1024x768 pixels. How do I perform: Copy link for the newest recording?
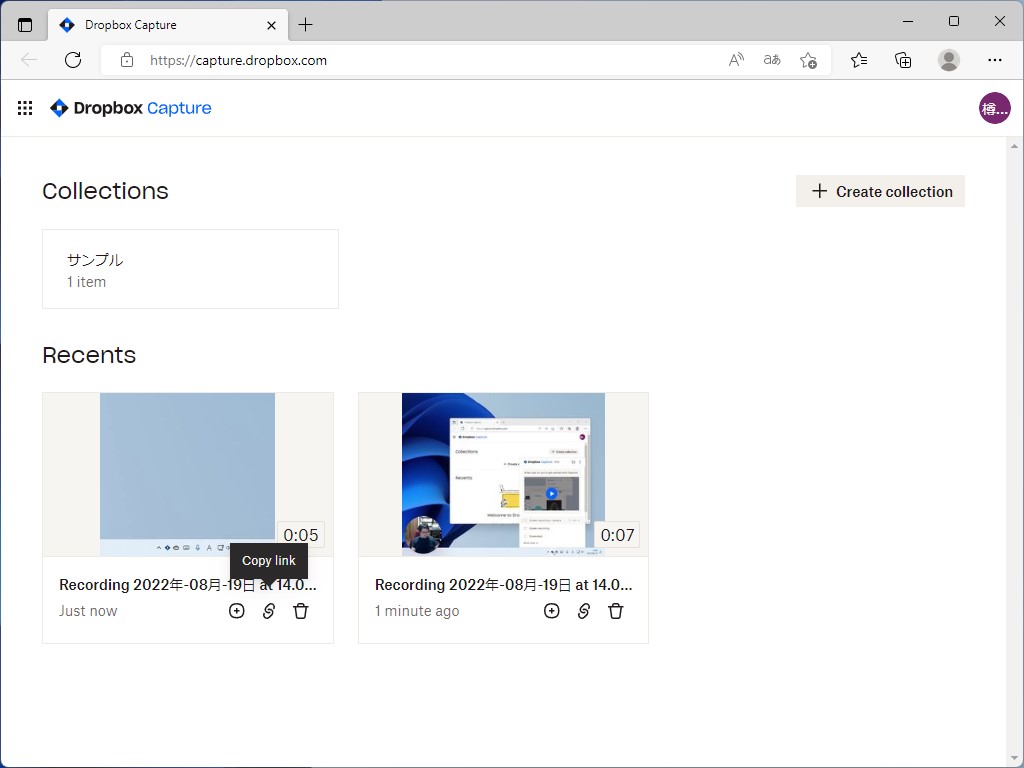(268, 610)
